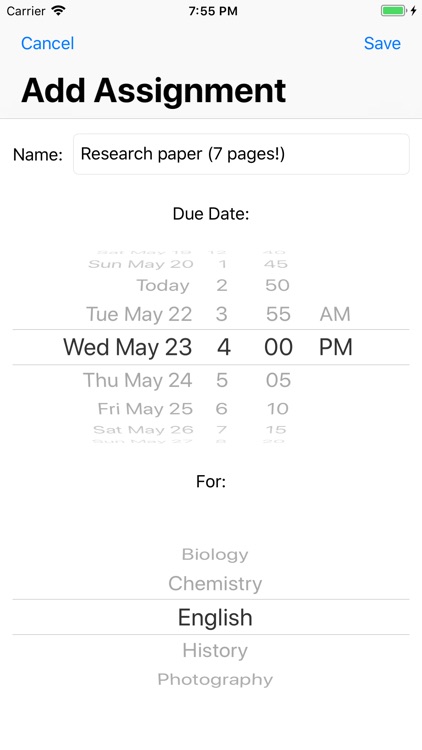
Task: Tap PM in the time picker
Action: point(336,347)
